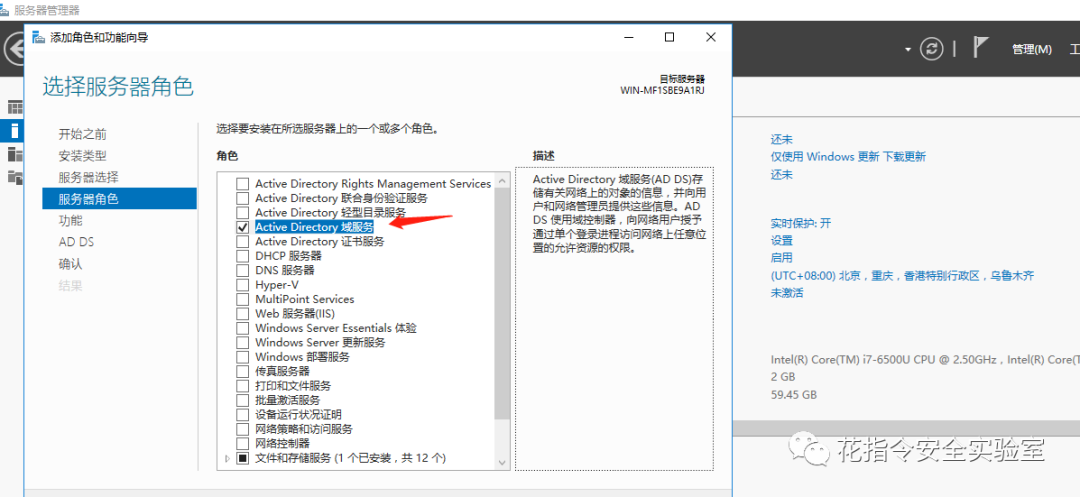The height and width of the screenshot is (497, 1080).
Task: Select 服务器角色 wizard step
Action: (x=119, y=199)
